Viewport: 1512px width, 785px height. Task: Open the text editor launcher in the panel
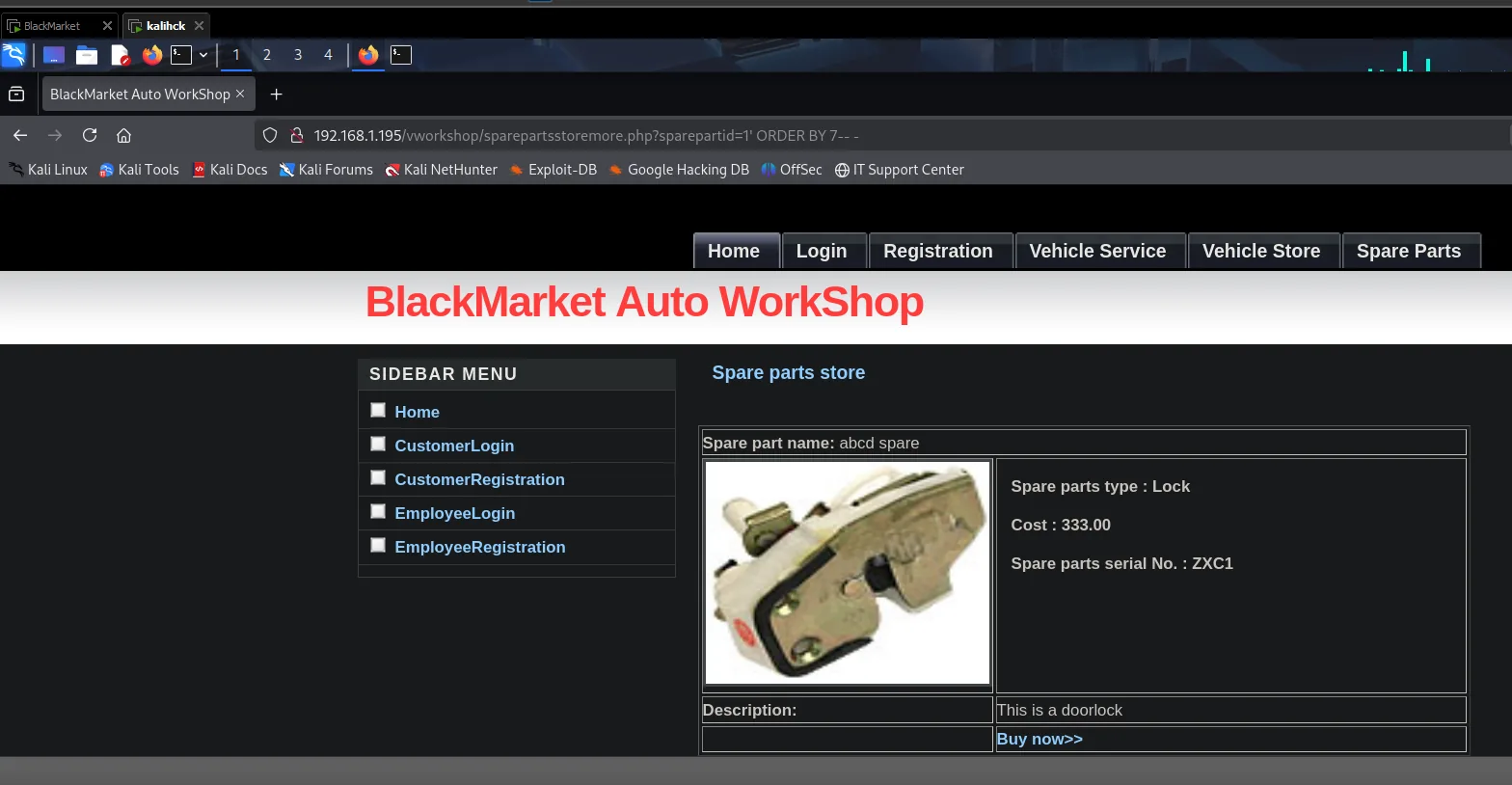coord(120,55)
